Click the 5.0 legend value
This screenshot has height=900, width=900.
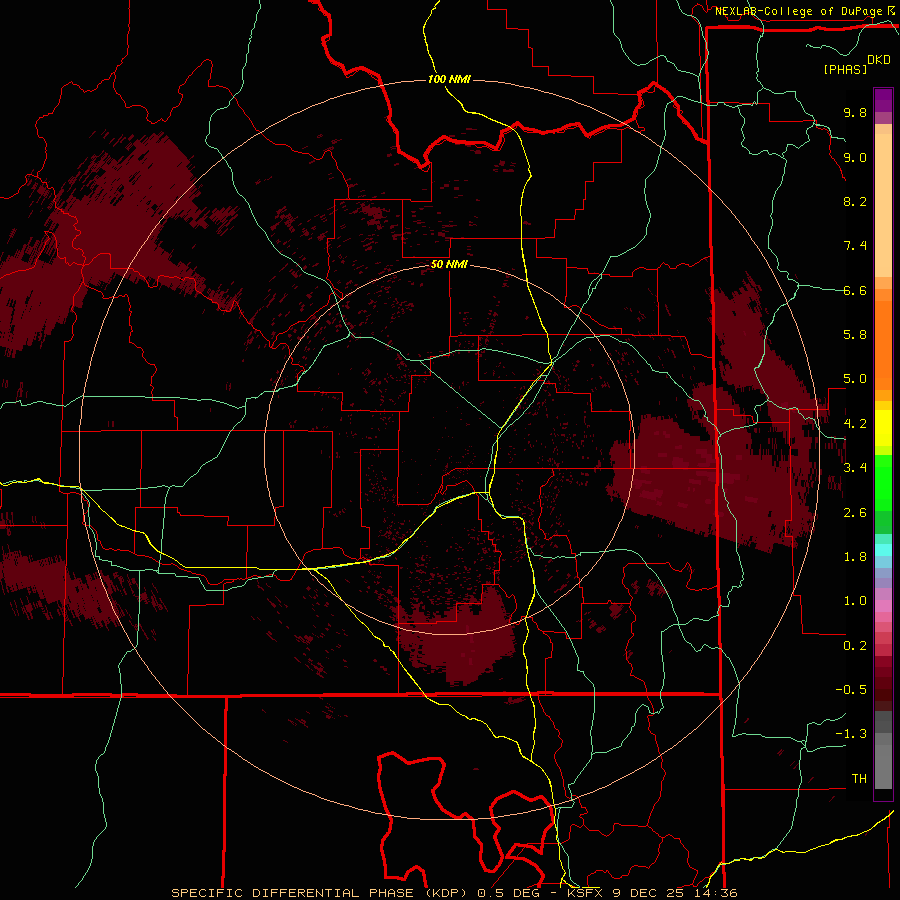tap(855, 379)
